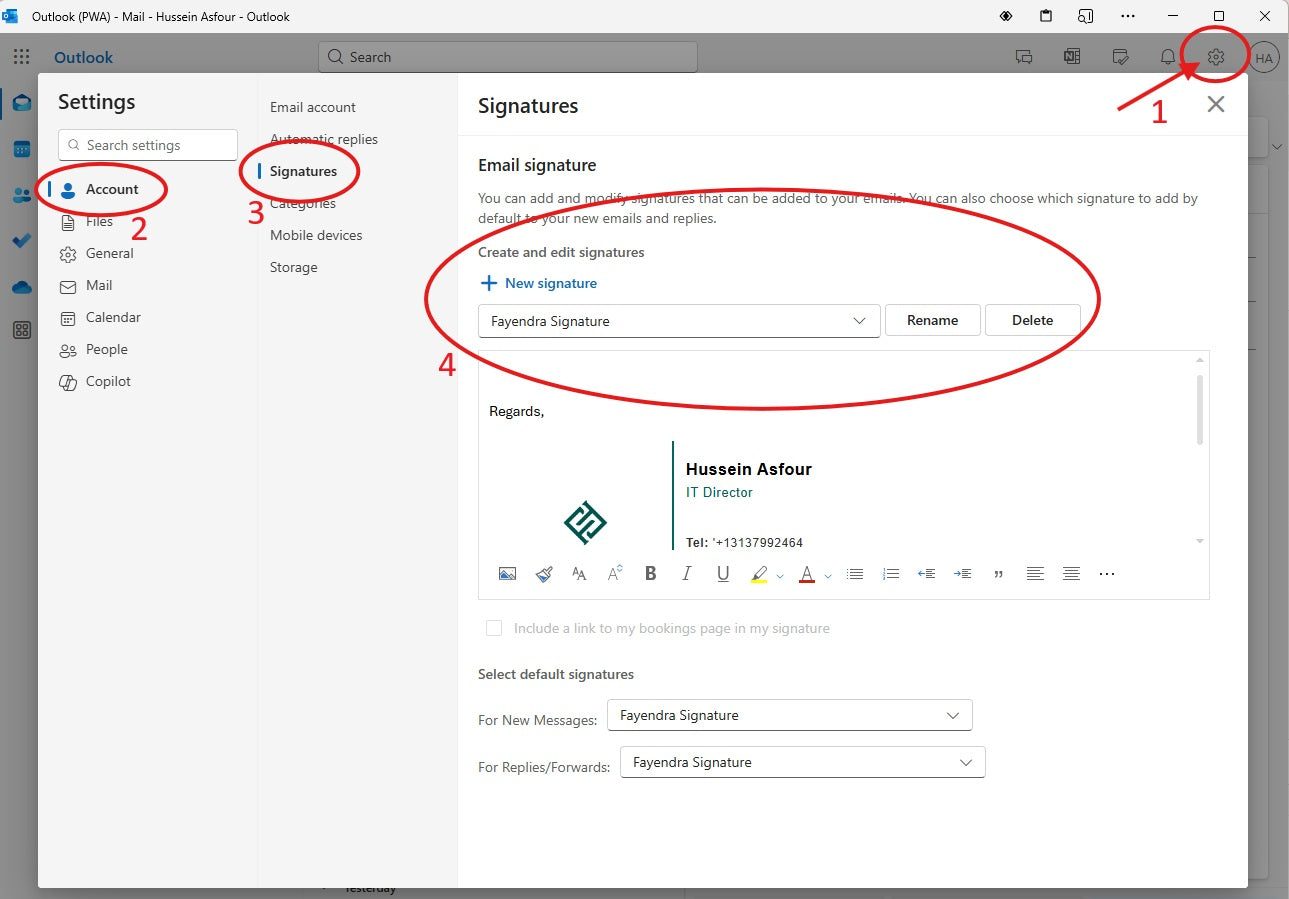Click 'Hussein Asfour' name in signature

click(749, 469)
